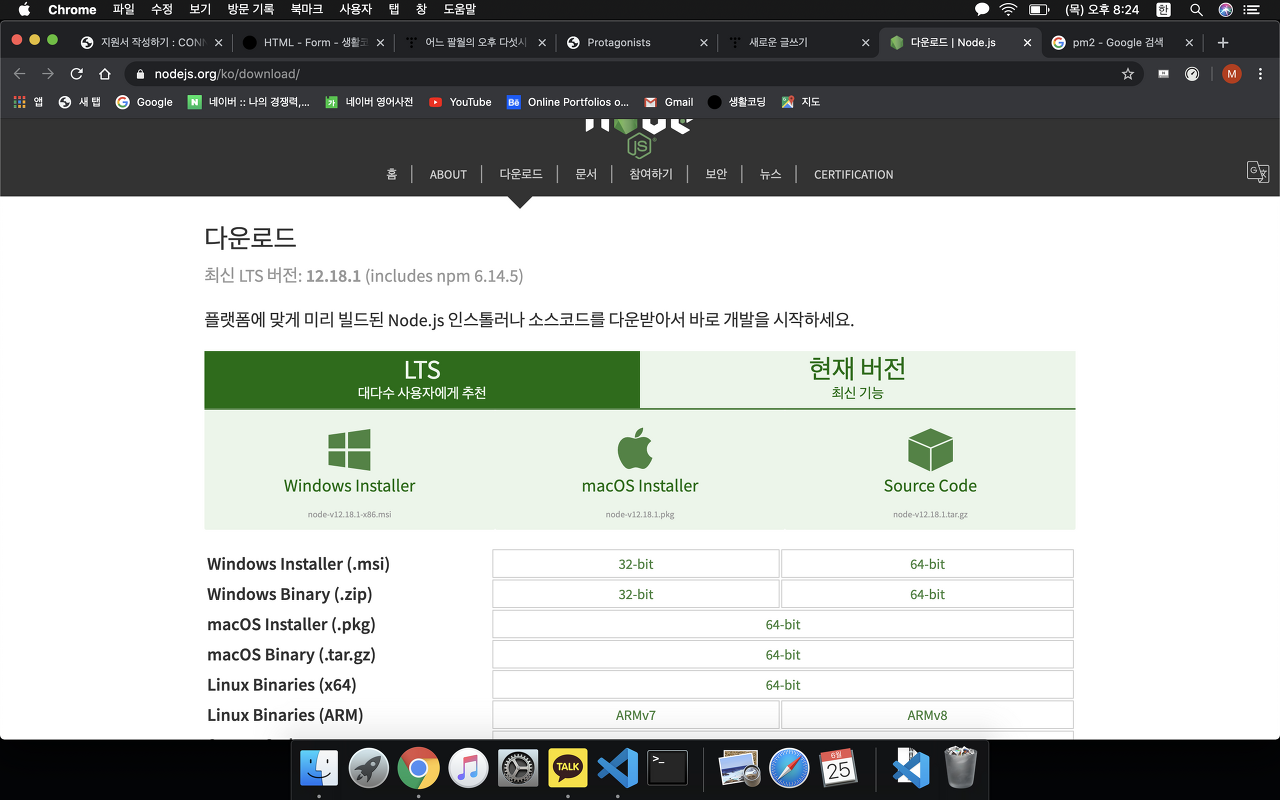The width and height of the screenshot is (1280, 800).
Task: Open the 북마크 menu
Action: point(306,10)
